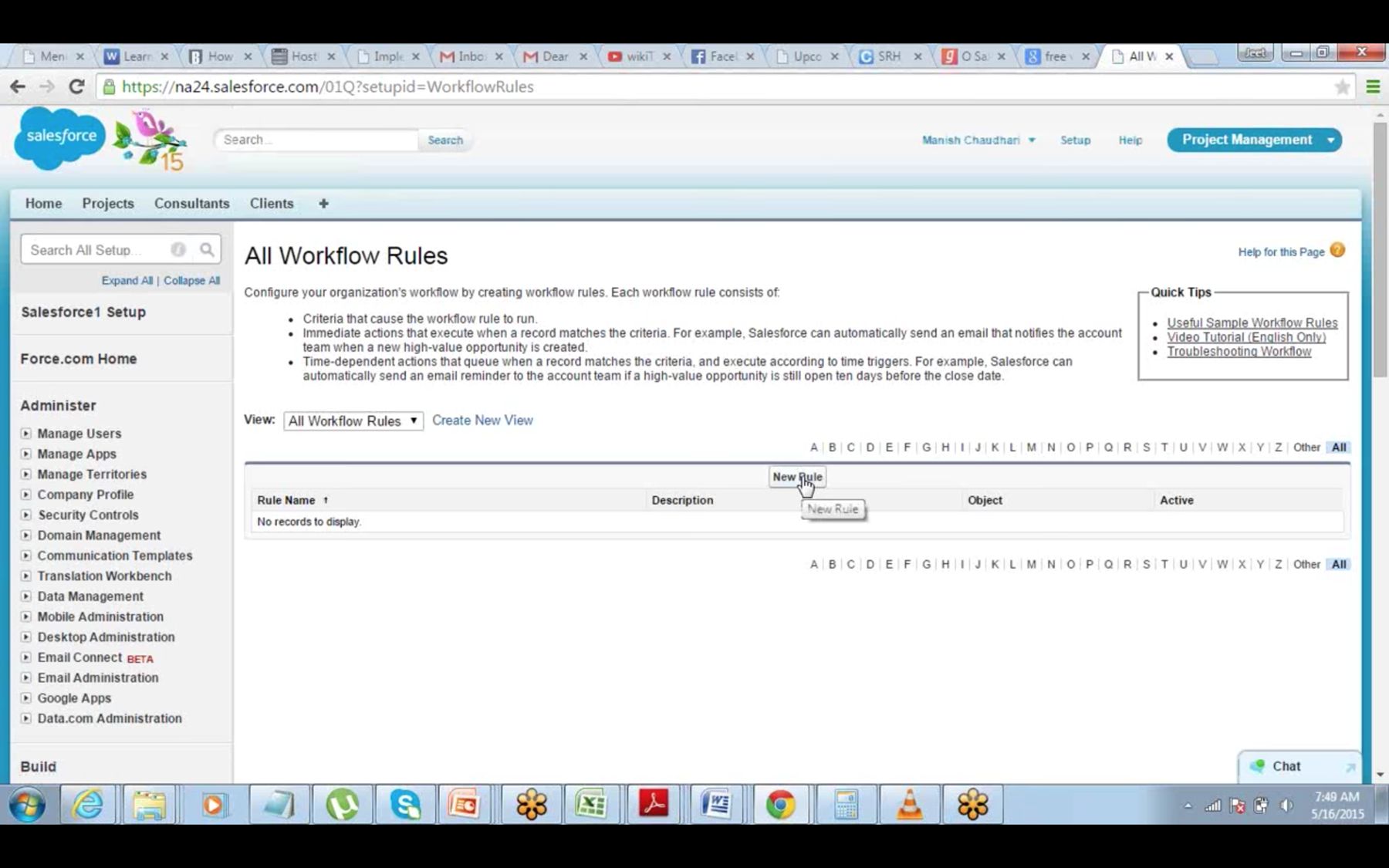The image size is (1389, 868).
Task: Open the All Workflow Rules view dropdown
Action: click(353, 421)
